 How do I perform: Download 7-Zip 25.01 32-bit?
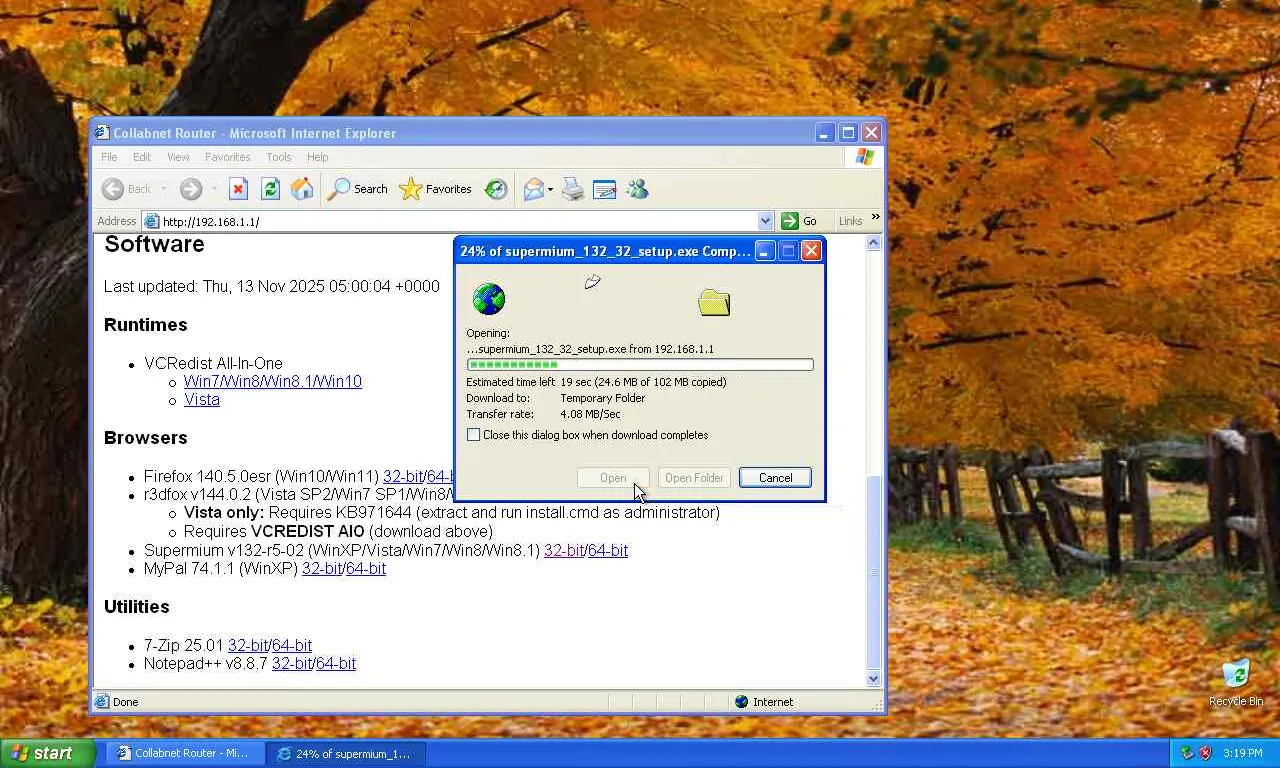248,645
